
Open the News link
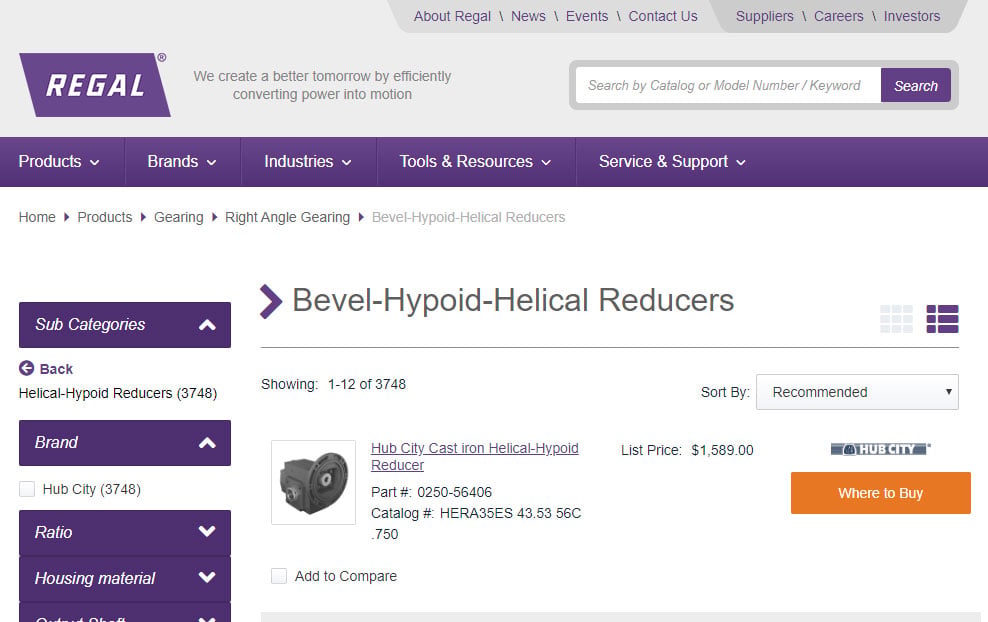pyautogui.click(x=528, y=16)
